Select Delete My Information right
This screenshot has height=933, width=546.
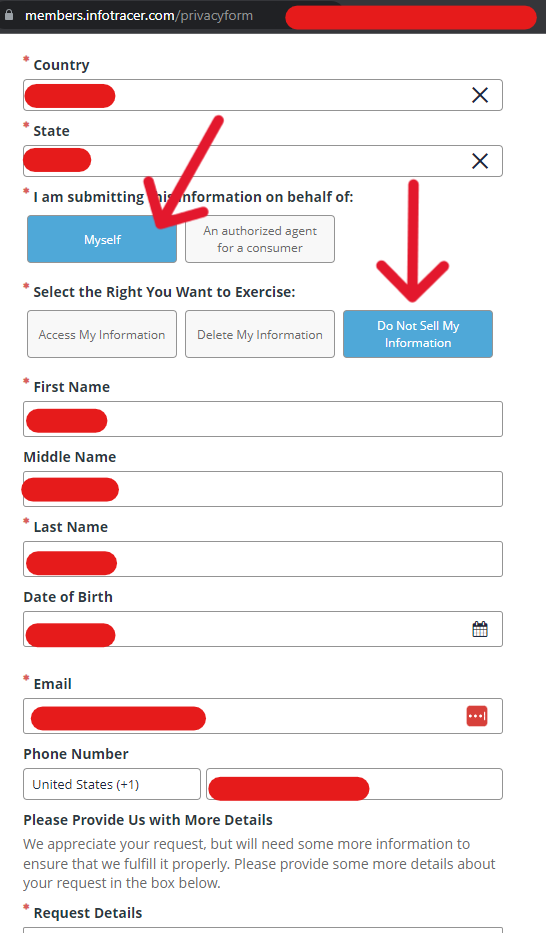point(260,334)
